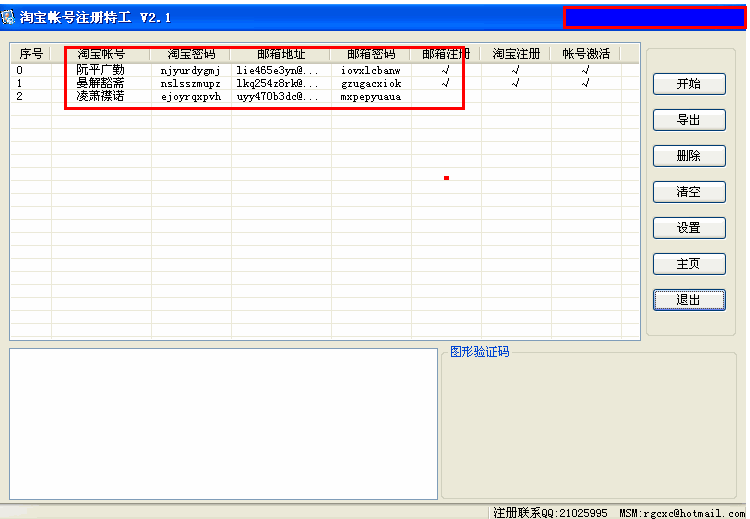
Task: Sort by 序号 column header
Action: point(31,54)
